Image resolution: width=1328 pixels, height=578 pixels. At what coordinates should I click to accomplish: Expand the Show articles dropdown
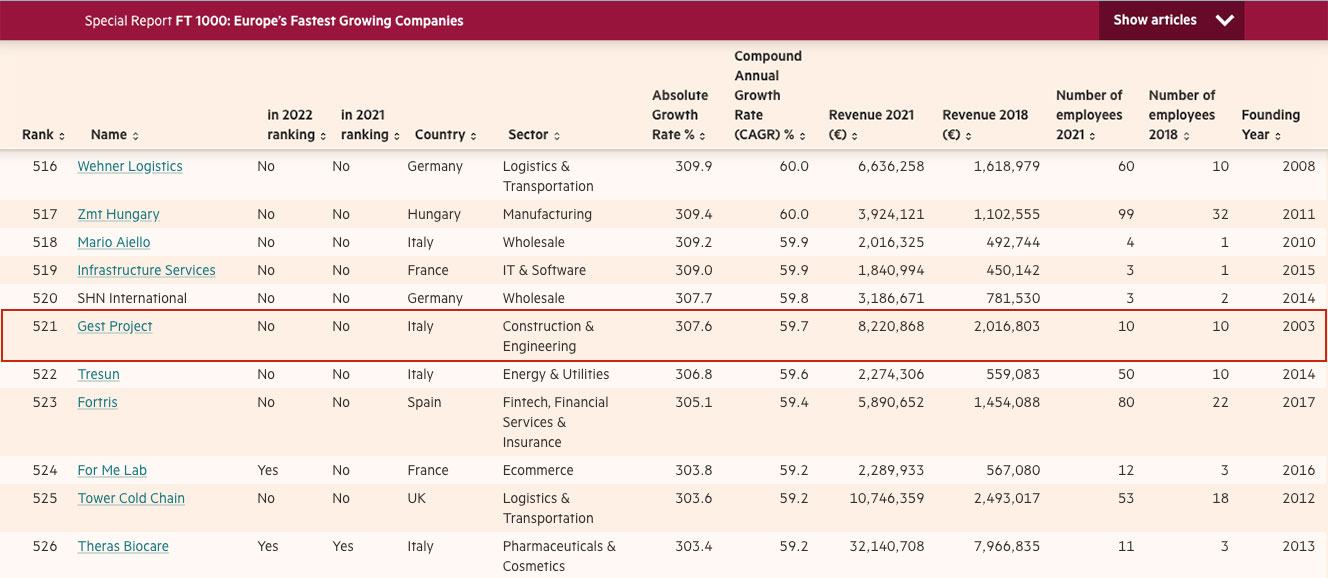pos(1171,20)
